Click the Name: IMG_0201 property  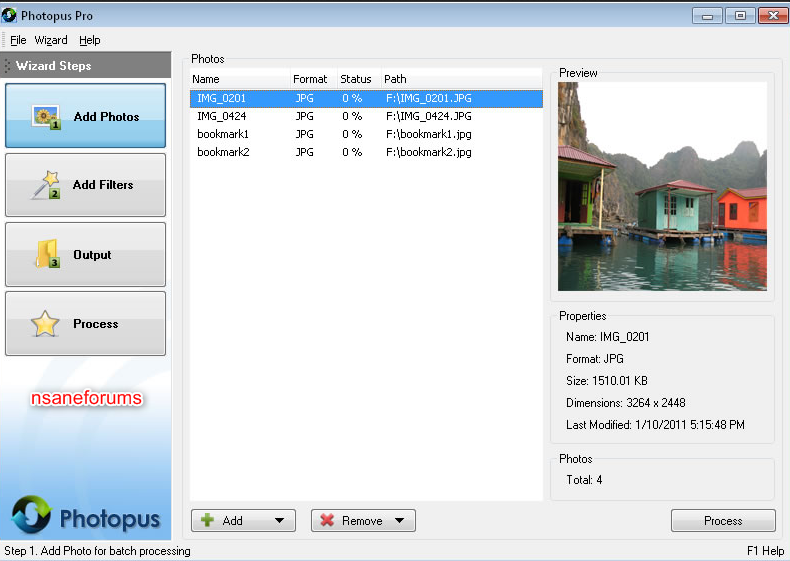click(x=608, y=337)
